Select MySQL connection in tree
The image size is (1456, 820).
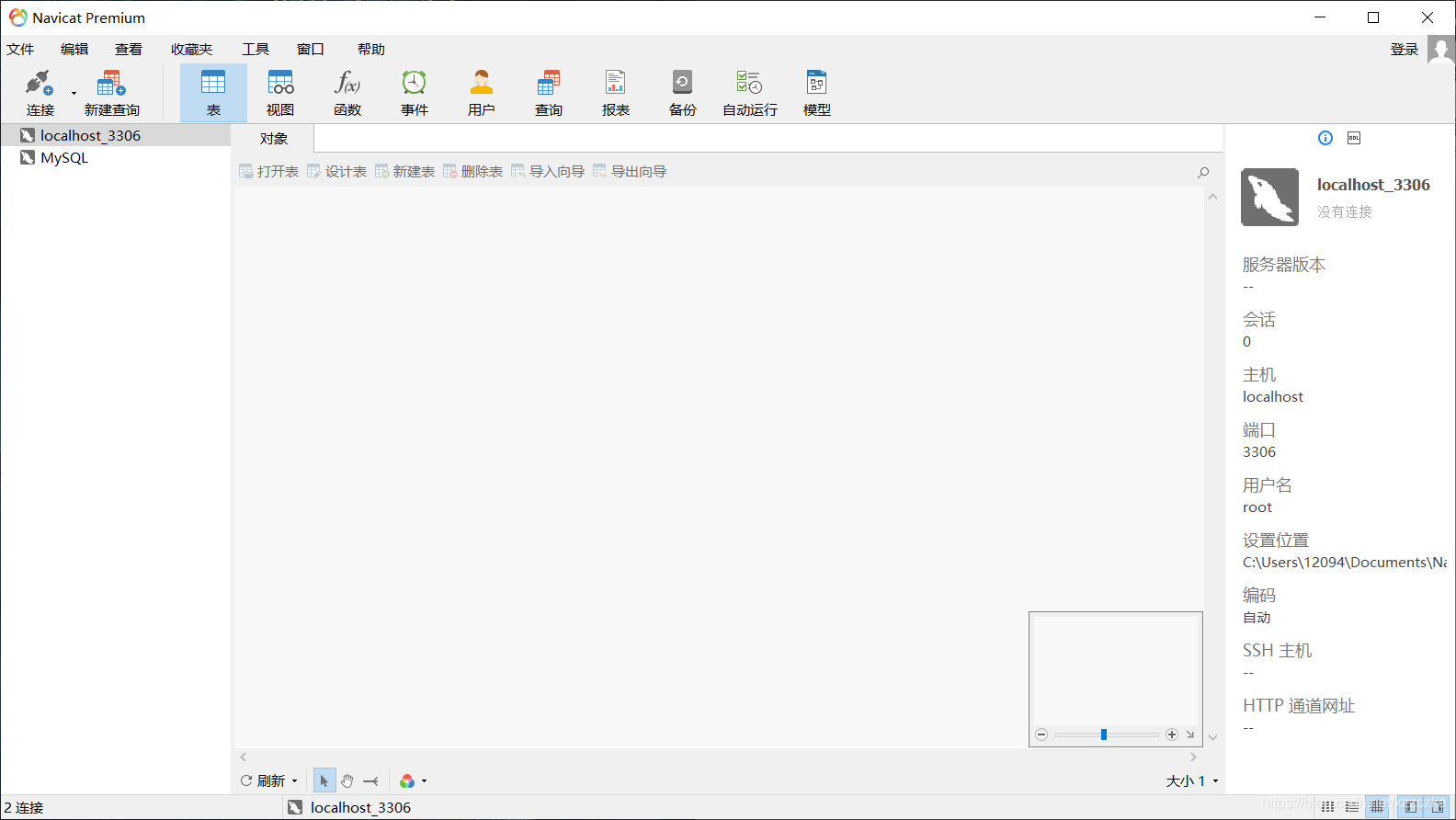64,157
